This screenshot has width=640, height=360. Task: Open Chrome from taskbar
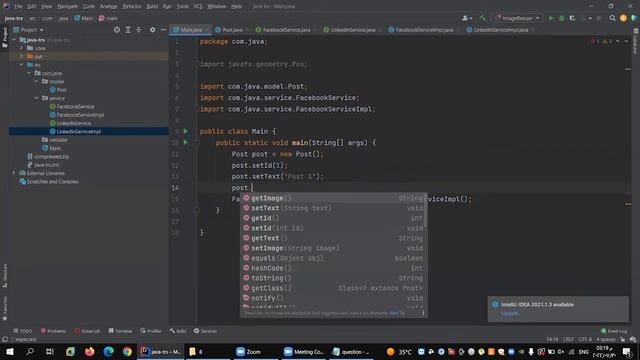coord(127,351)
